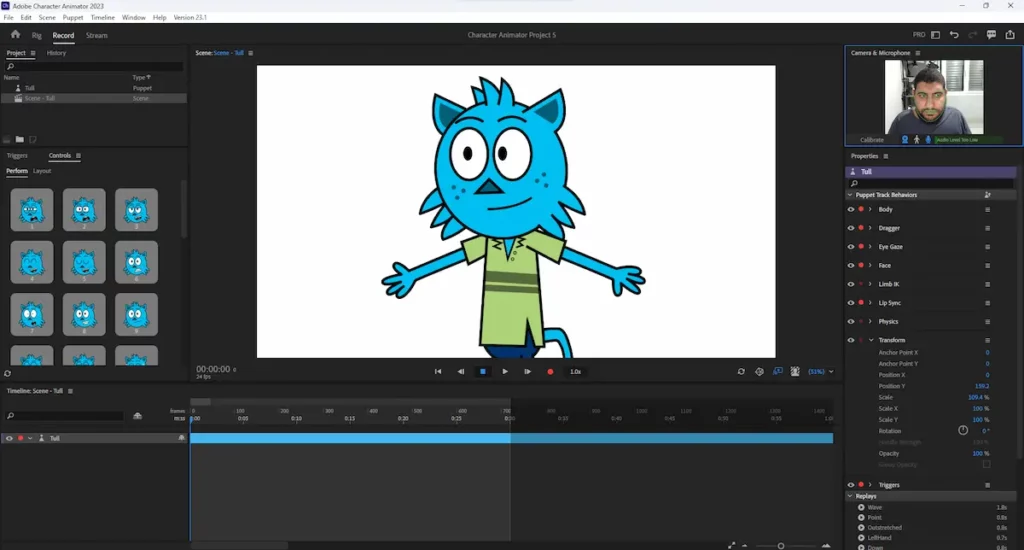The height and width of the screenshot is (550, 1024).
Task: Open Body behavior options menu icon
Action: click(x=987, y=210)
